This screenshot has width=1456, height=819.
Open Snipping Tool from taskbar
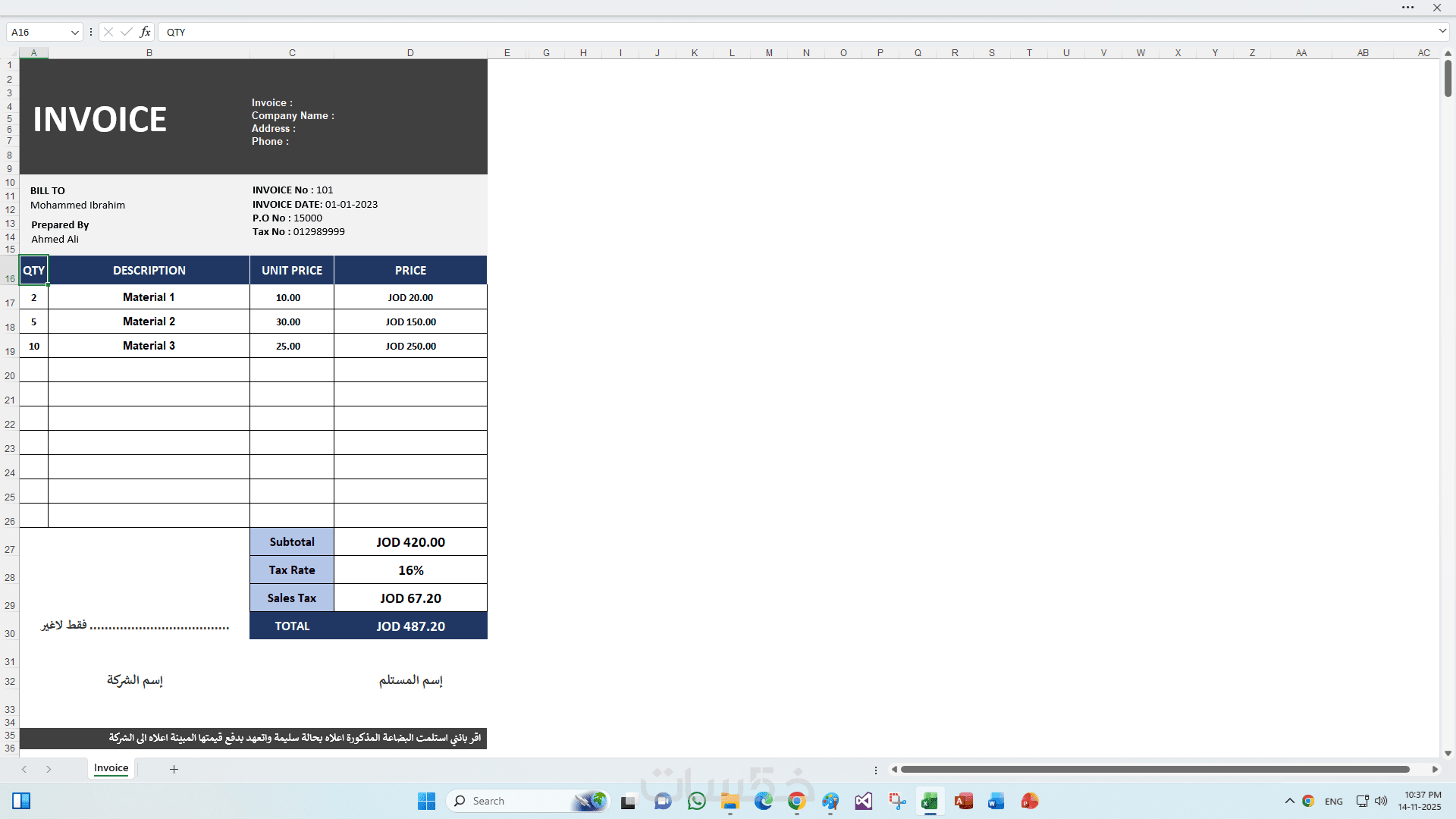[x=897, y=801]
